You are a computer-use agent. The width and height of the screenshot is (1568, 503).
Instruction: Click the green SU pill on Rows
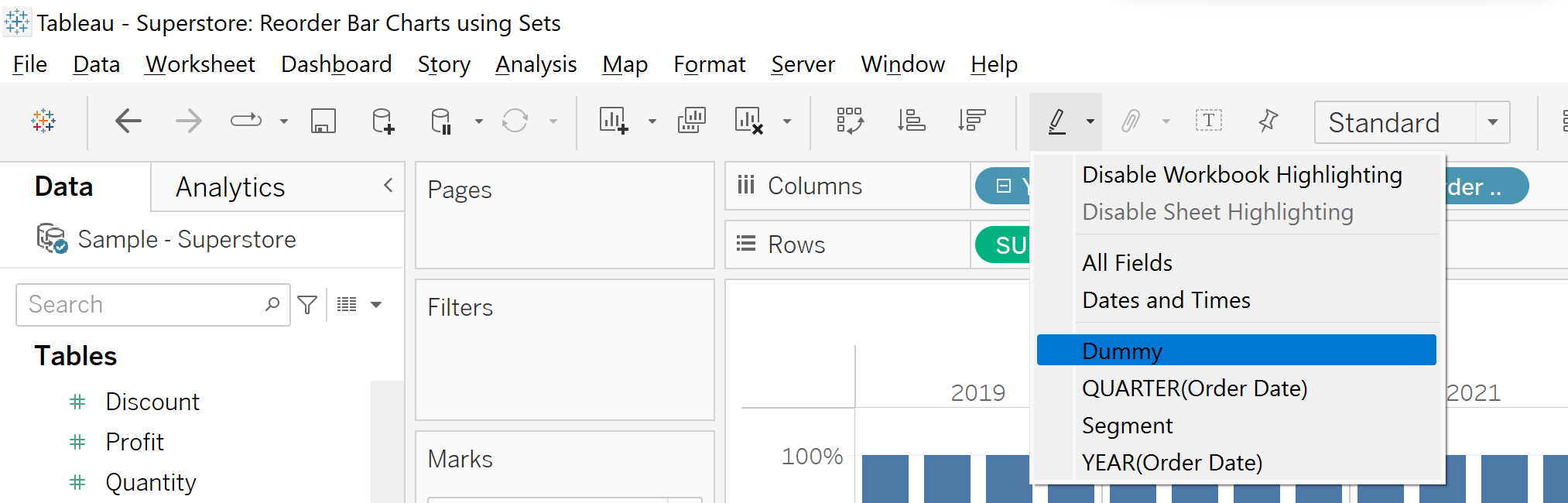pyautogui.click(x=1004, y=245)
